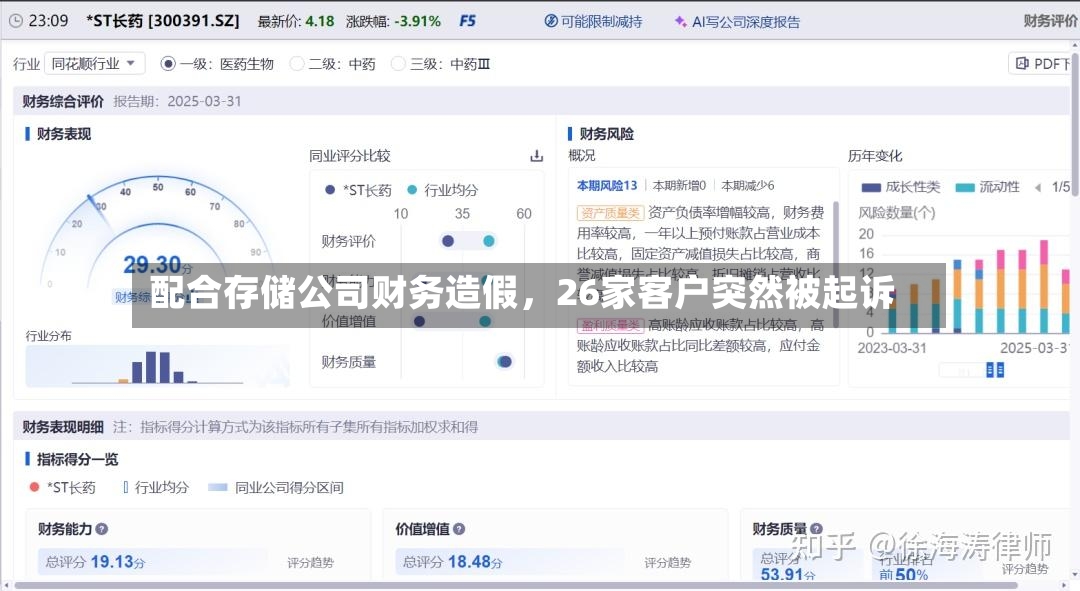Open the 同花顺行业 dropdown
Viewport: 1080px width, 591px height.
click(94, 63)
